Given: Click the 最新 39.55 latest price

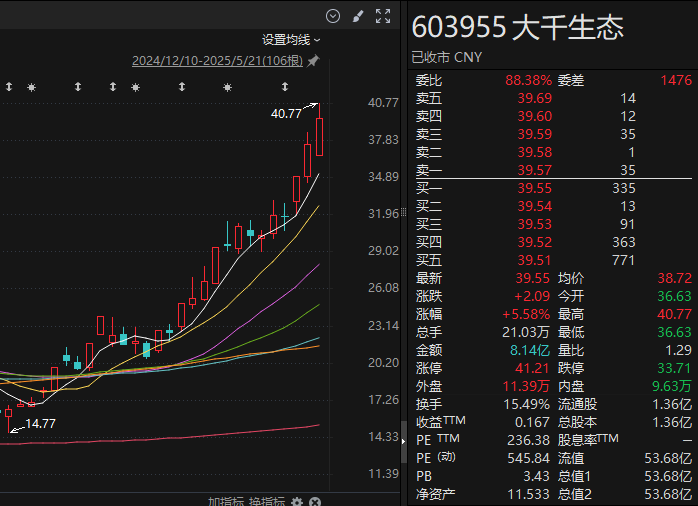Looking at the screenshot, I should (x=532, y=279).
